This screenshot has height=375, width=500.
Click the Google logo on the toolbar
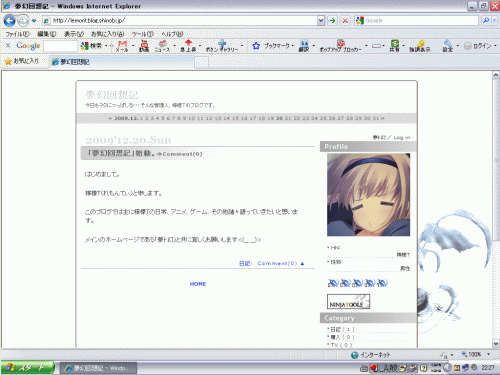(28, 46)
